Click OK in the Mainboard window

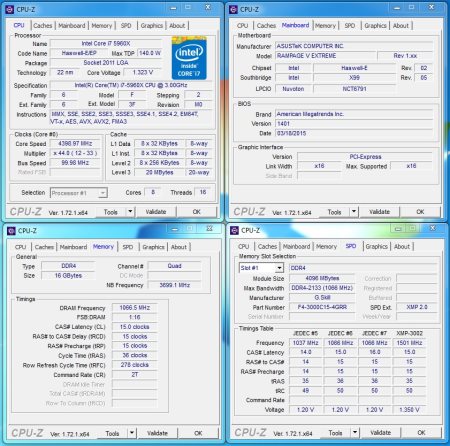tap(420, 212)
